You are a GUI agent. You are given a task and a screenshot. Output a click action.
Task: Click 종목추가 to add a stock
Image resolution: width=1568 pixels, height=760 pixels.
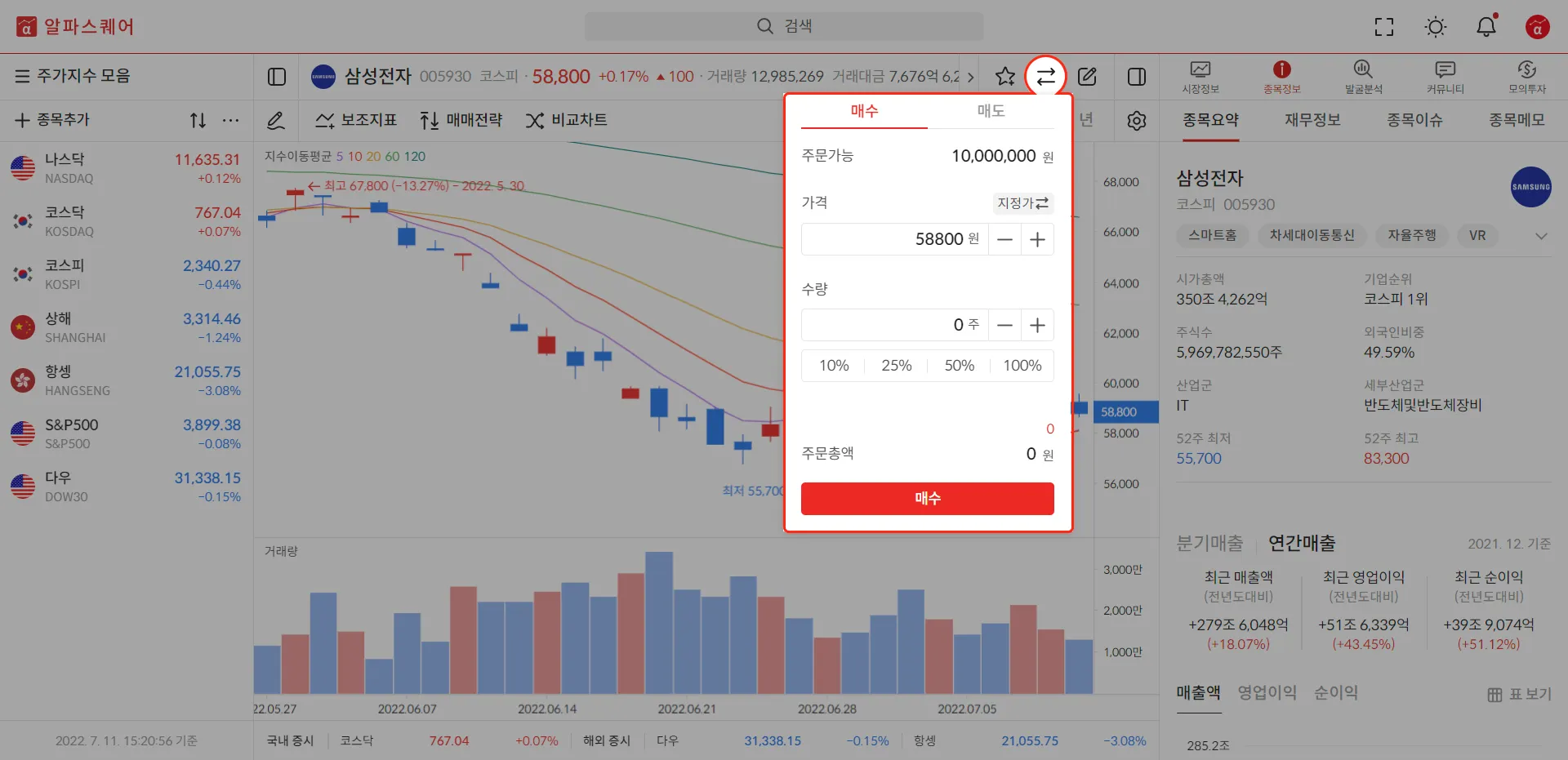(x=52, y=120)
